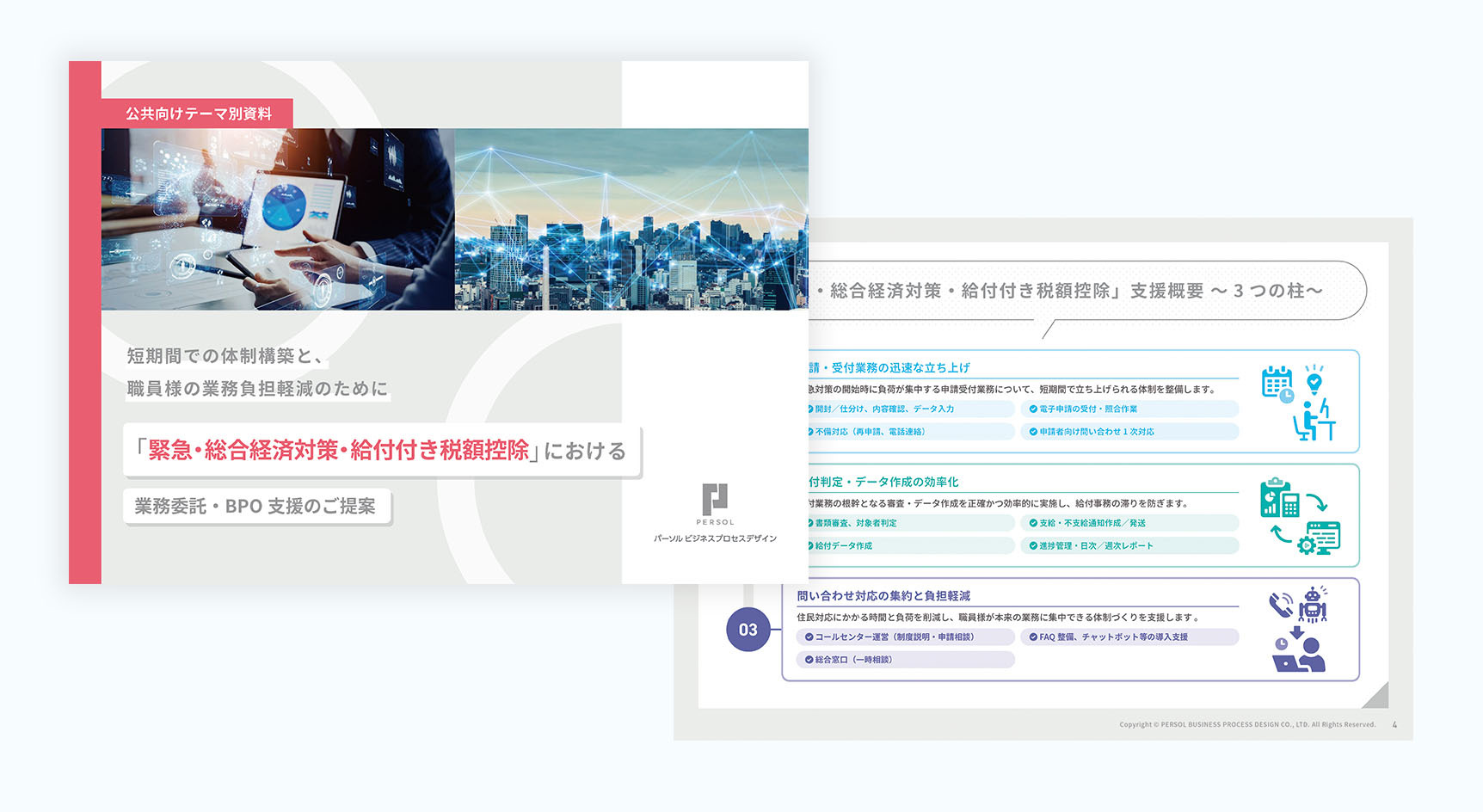This screenshot has height=812, width=1483.
Task: Click the 電子申請の受付・照合作業 pill
Action: 1129,409
